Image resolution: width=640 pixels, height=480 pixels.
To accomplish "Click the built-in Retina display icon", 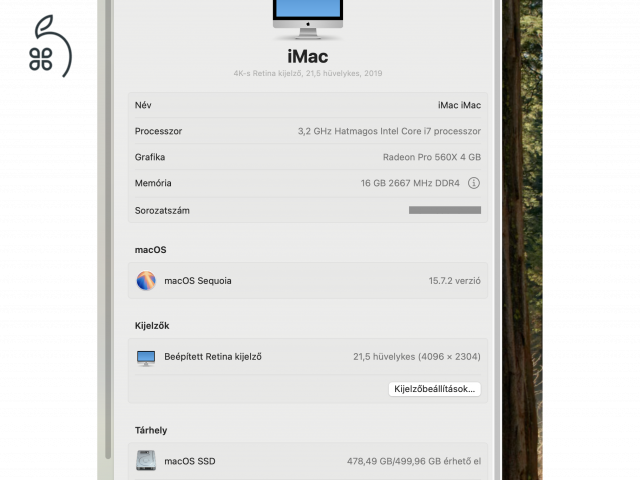I will 146,358.
